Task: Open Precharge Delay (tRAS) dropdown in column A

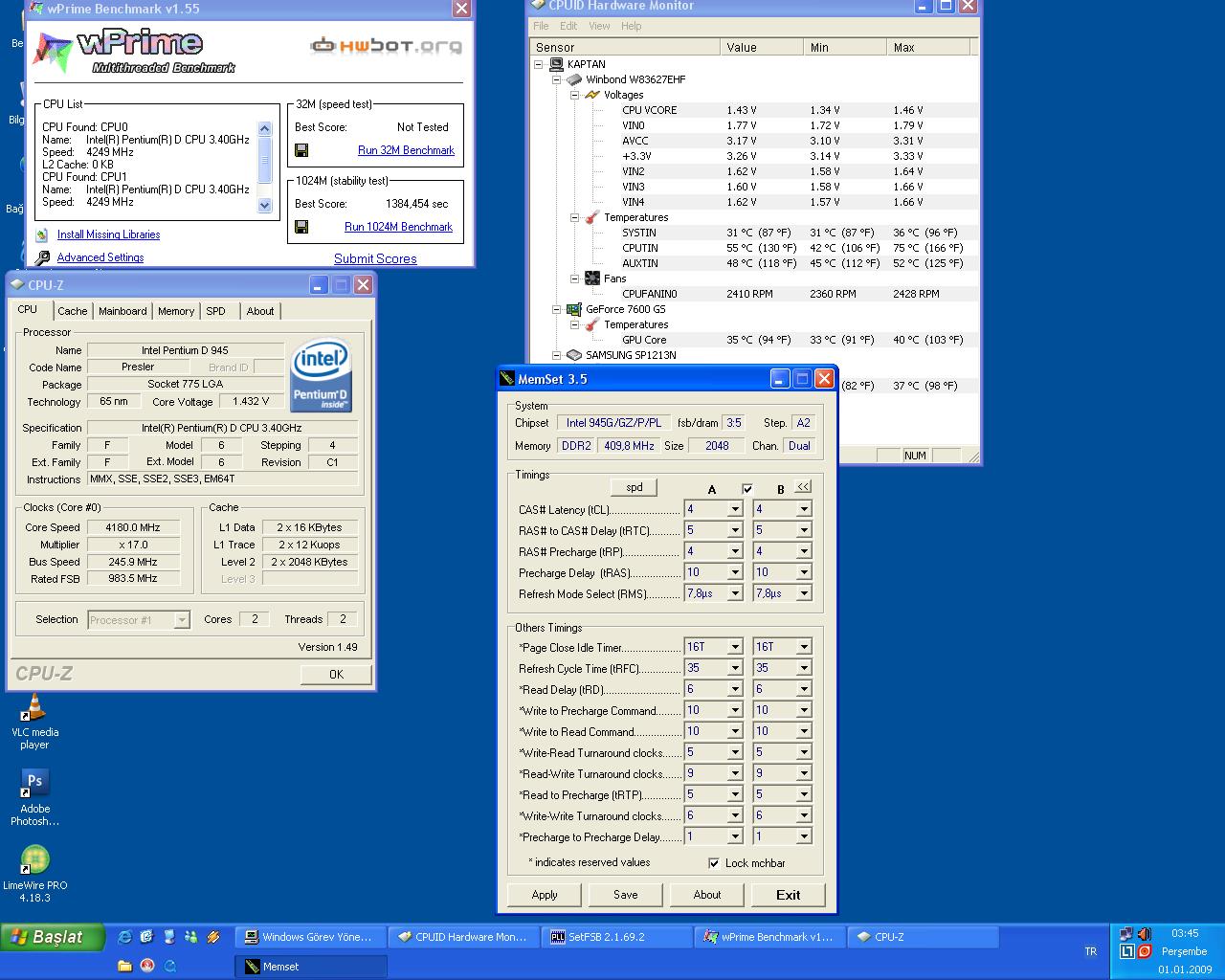Action: (x=735, y=572)
